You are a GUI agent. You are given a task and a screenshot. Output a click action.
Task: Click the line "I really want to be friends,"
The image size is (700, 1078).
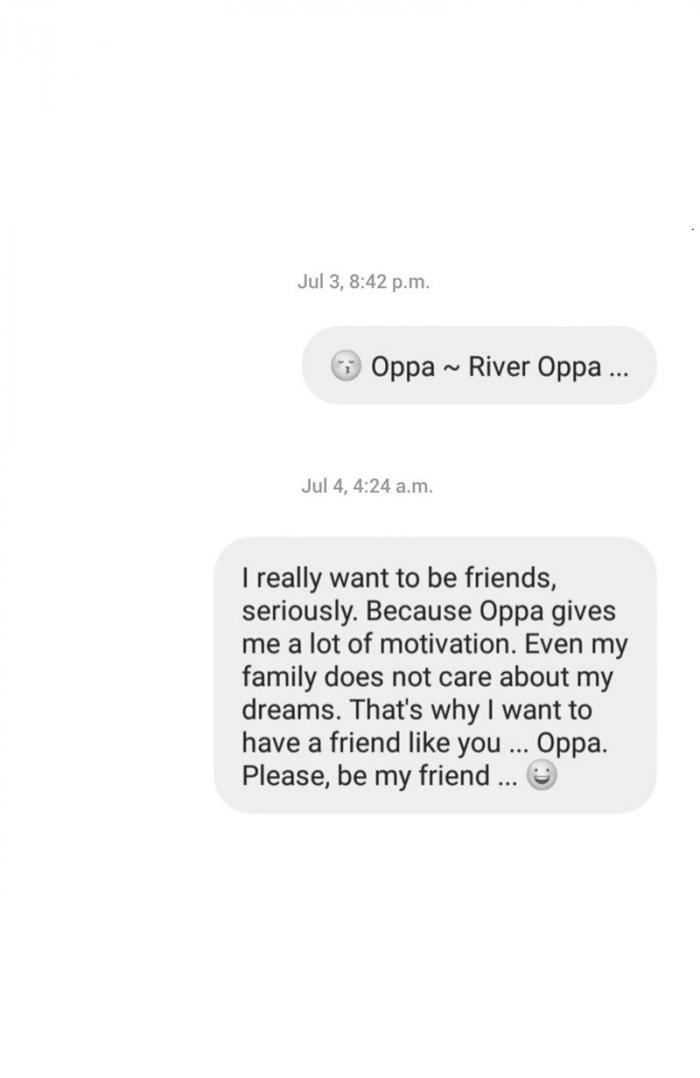[x=397, y=578]
